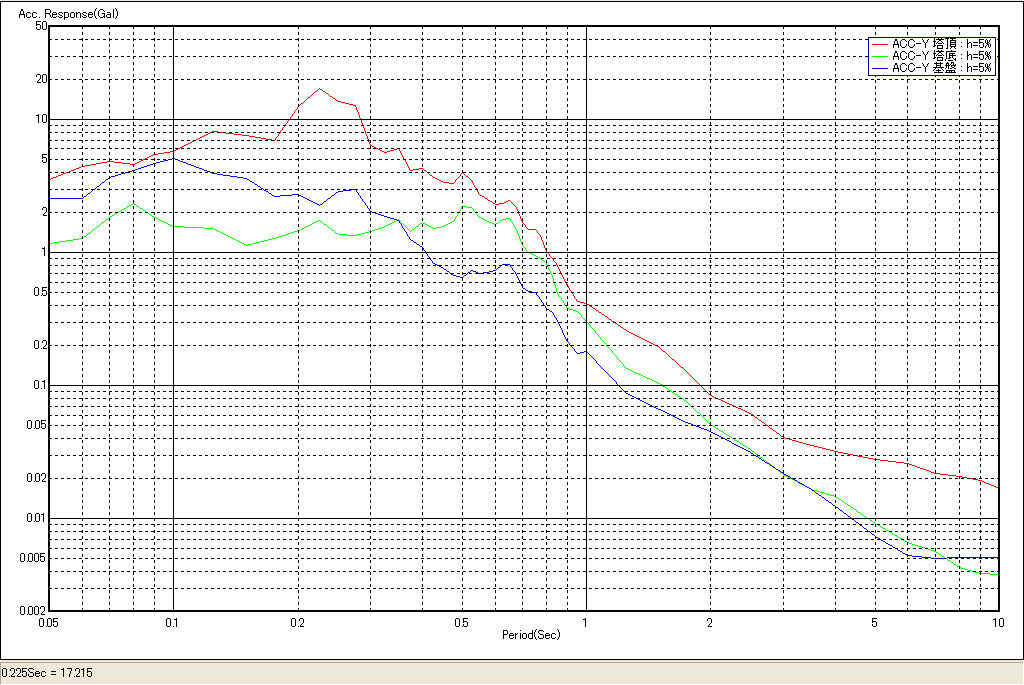The height and width of the screenshot is (685, 1024).
Task: Click the red line sample in legend
Action: [879, 44]
